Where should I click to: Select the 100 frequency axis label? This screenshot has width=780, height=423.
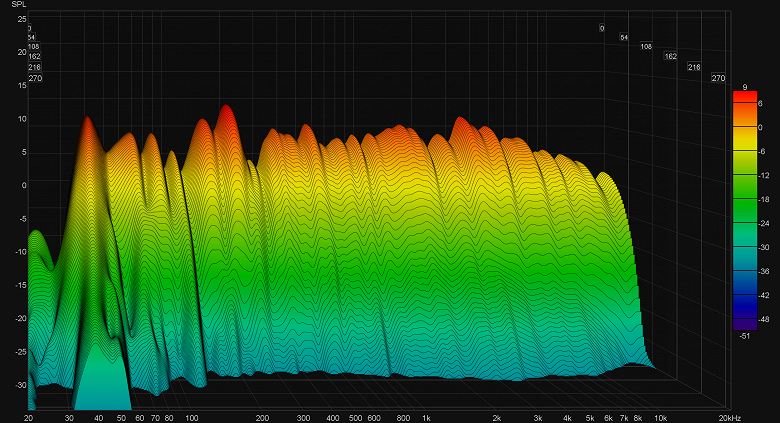click(192, 418)
